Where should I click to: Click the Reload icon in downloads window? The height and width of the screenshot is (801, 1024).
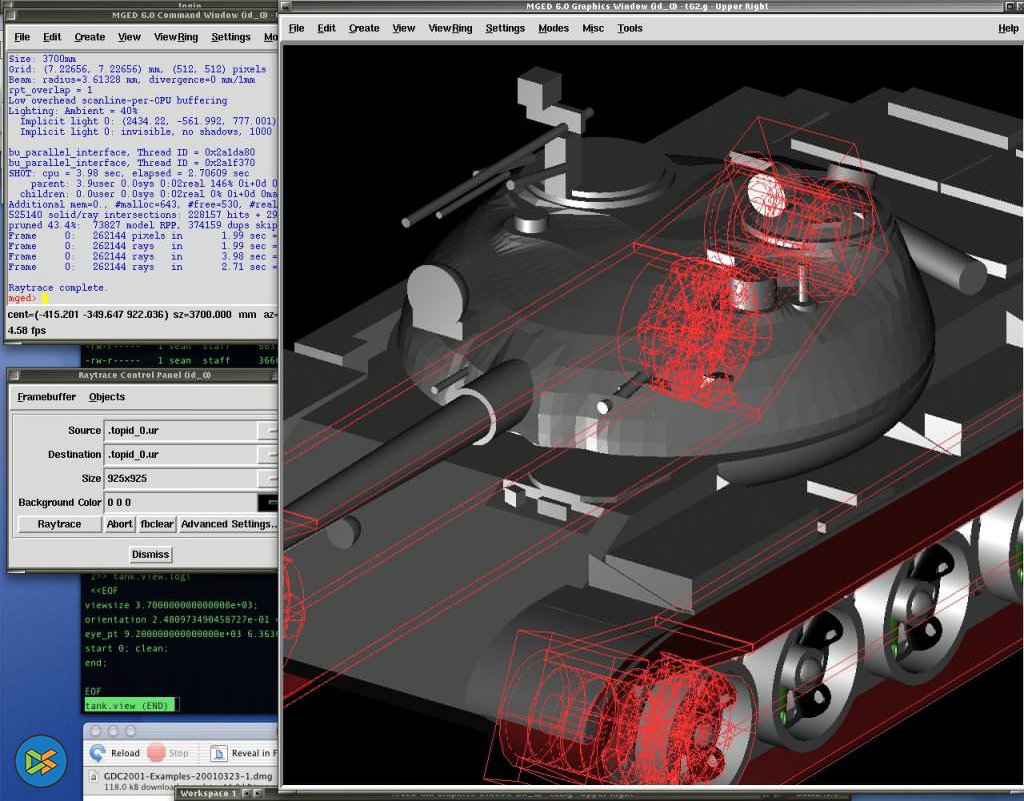[x=97, y=753]
